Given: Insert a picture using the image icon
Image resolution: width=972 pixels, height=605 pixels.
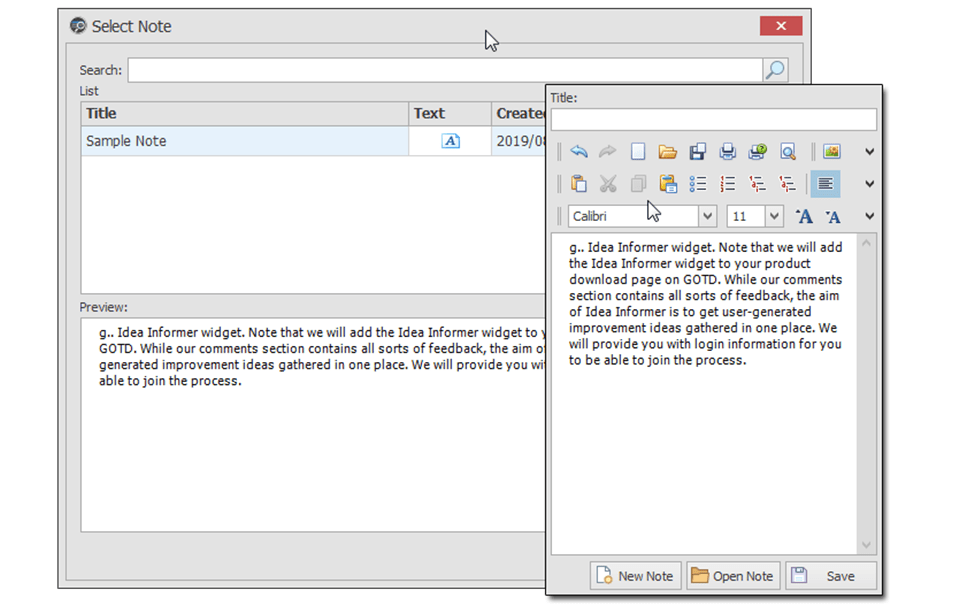Looking at the screenshot, I should coord(831,151).
